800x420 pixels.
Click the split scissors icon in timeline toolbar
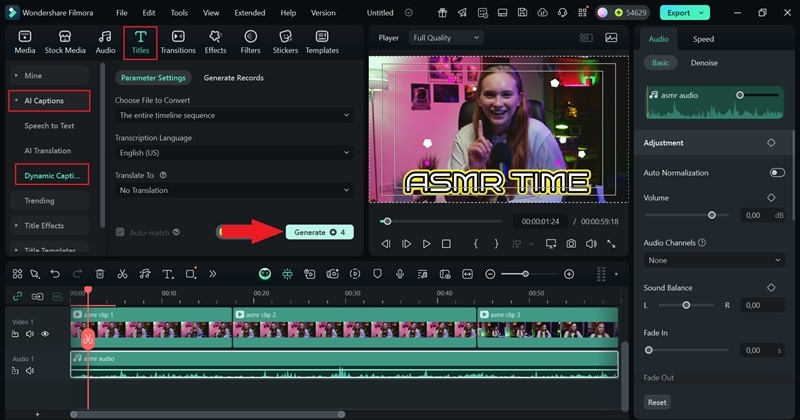tap(122, 274)
